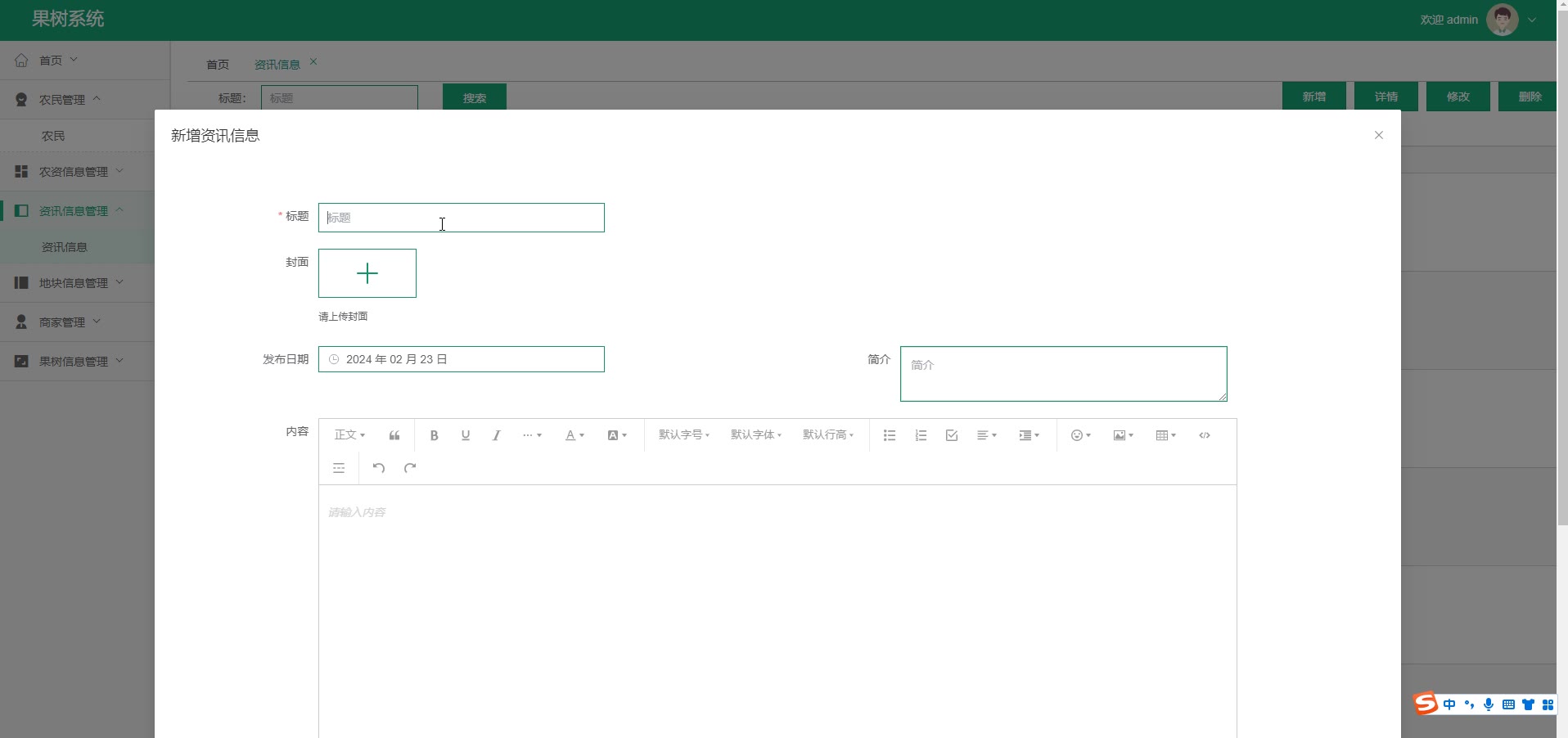
Task: Switch to the 资讯信息 tab
Action: coord(277,65)
